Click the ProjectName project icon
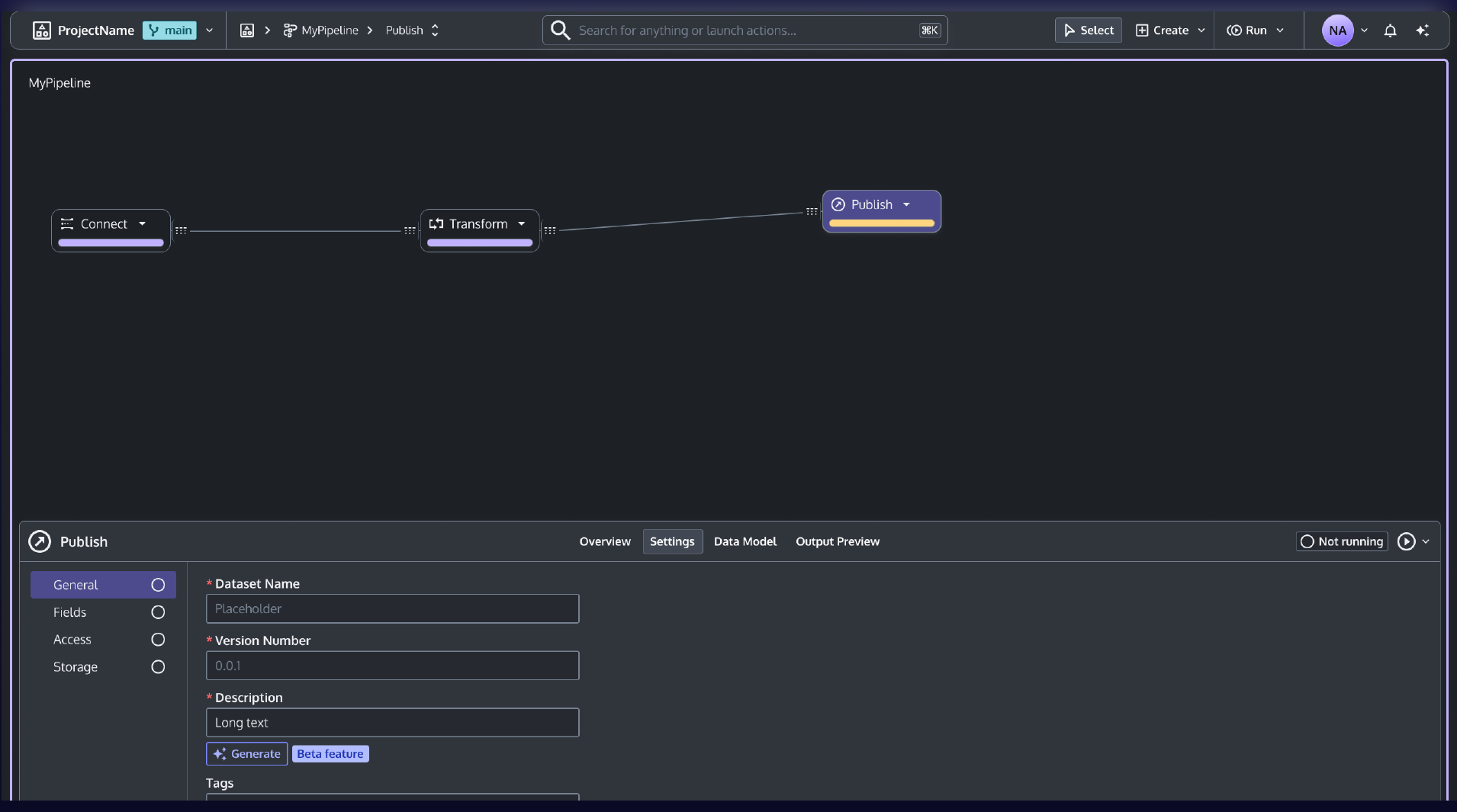Screen dimensions: 1457x812 pyautogui.click(x=42, y=30)
